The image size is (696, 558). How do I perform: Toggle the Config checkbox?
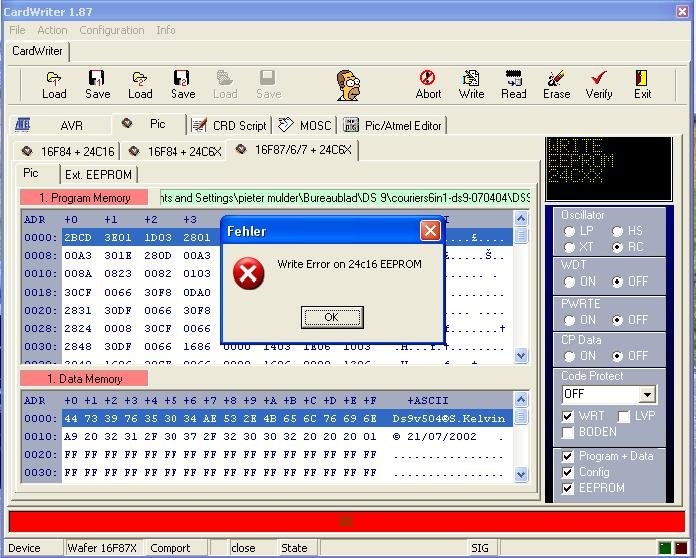click(568, 472)
